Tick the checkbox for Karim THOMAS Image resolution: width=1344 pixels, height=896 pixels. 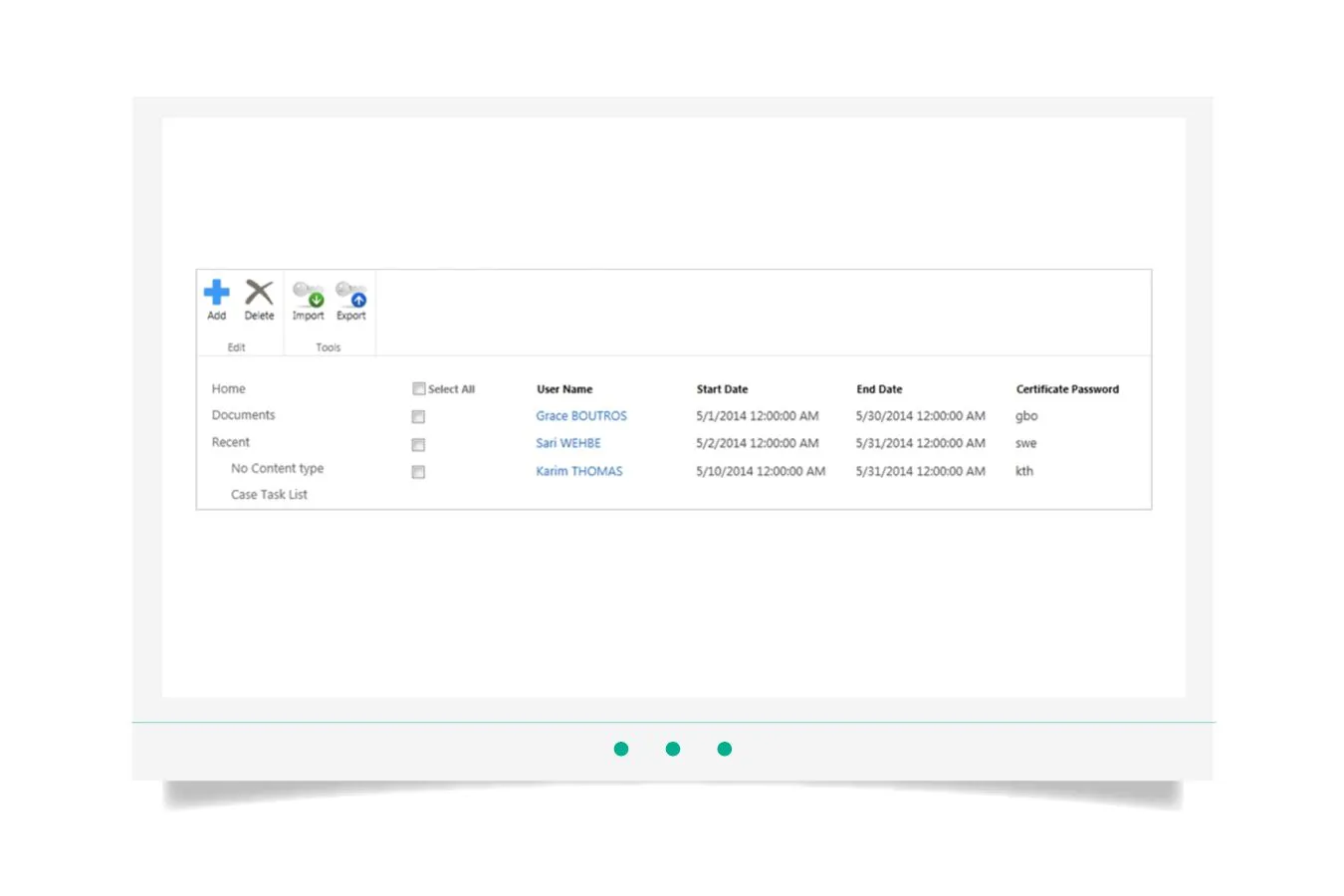pos(418,472)
